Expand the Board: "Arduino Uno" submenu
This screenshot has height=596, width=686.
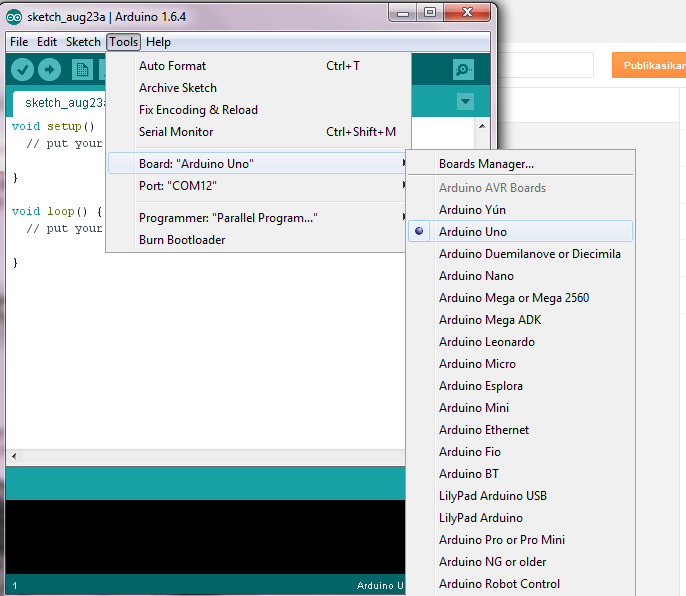pos(257,163)
